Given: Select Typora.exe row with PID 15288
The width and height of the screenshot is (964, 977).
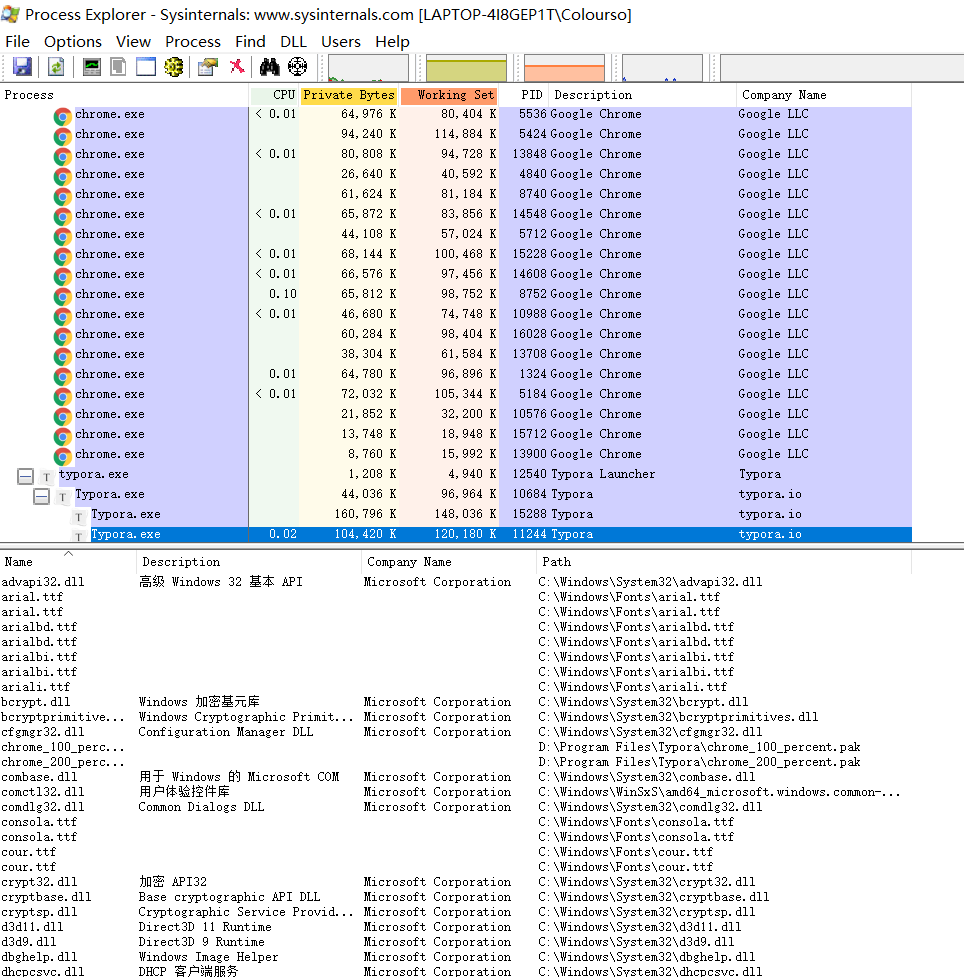Looking at the screenshot, I should pos(456,514).
